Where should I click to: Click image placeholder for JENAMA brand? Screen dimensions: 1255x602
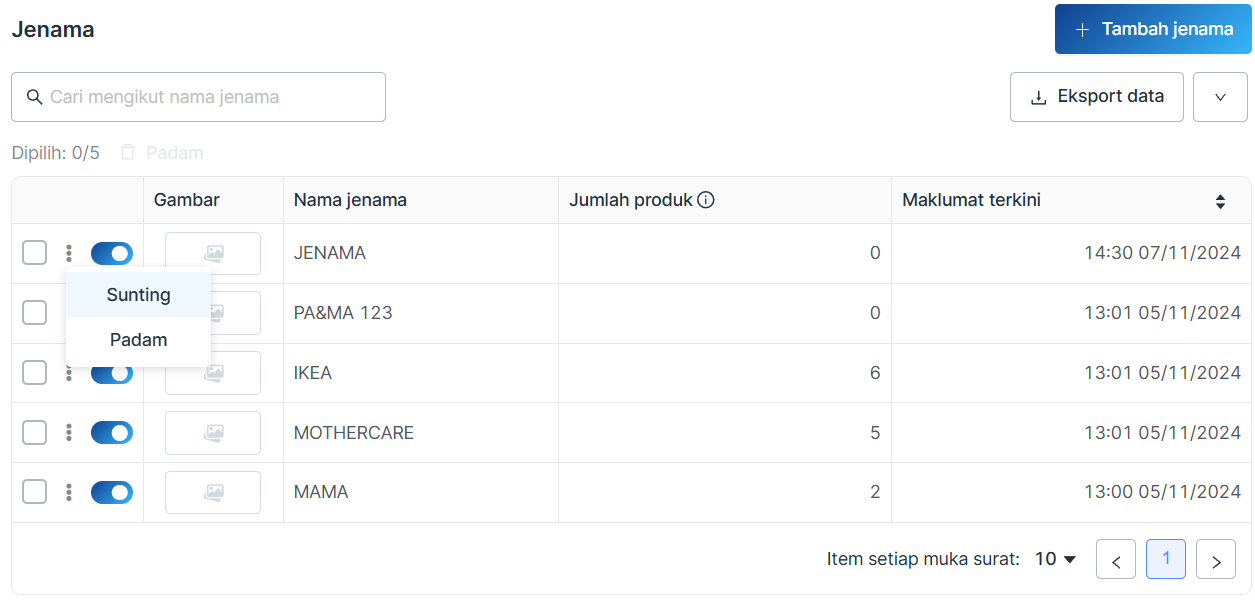click(x=213, y=253)
